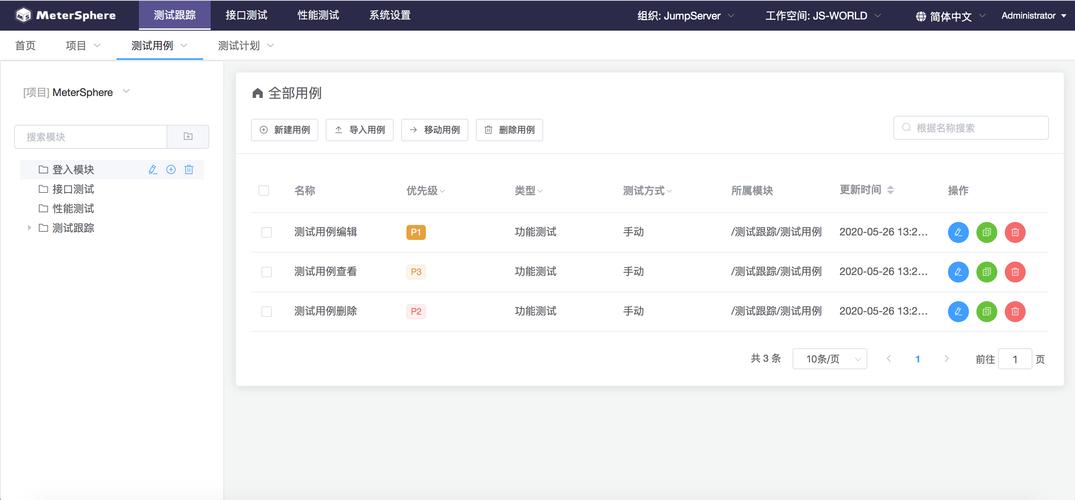This screenshot has width=1075, height=500.
Task: Click the 导入用例 button
Action: click(359, 130)
